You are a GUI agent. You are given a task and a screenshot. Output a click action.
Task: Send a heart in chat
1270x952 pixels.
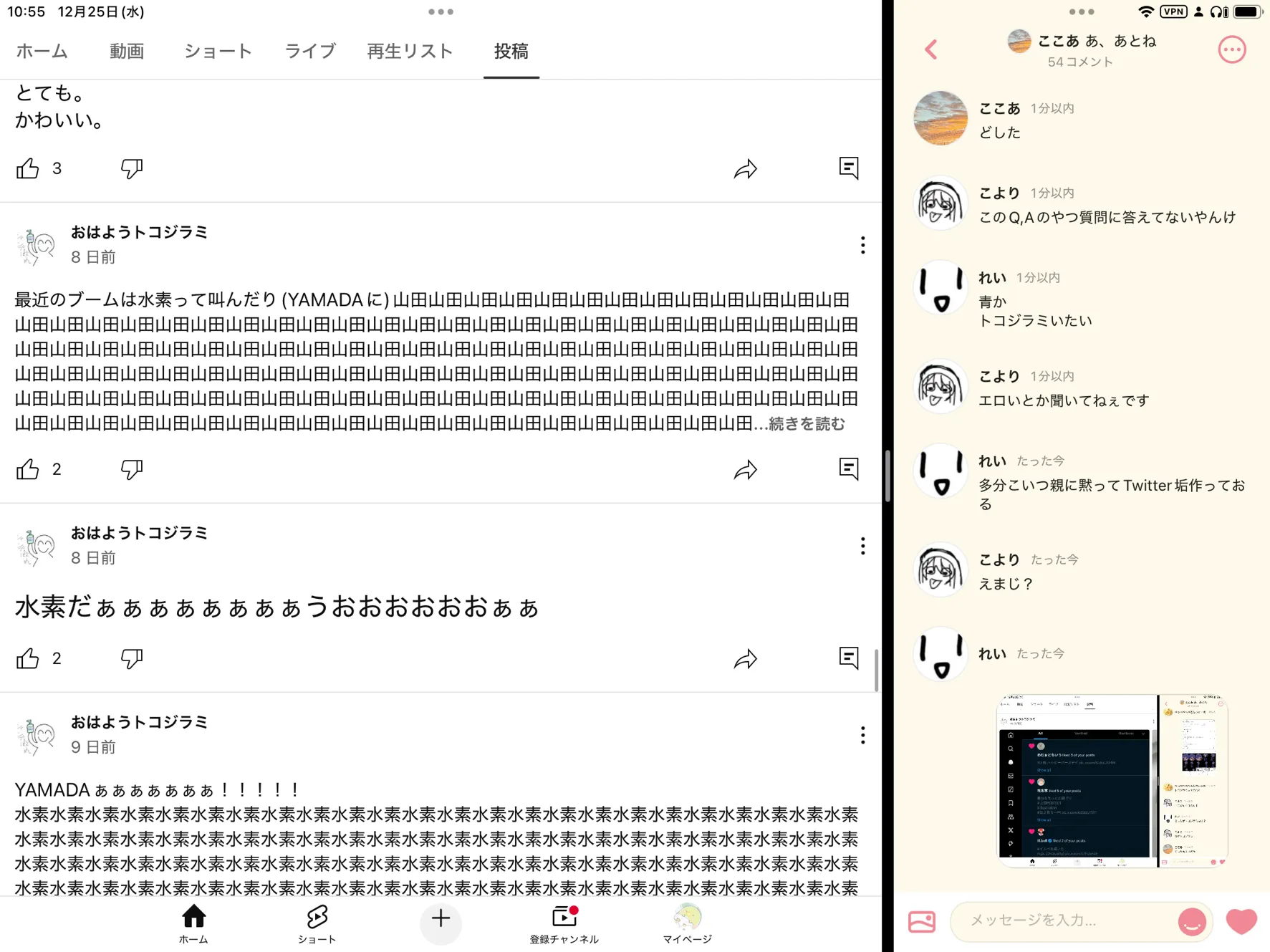click(1241, 921)
